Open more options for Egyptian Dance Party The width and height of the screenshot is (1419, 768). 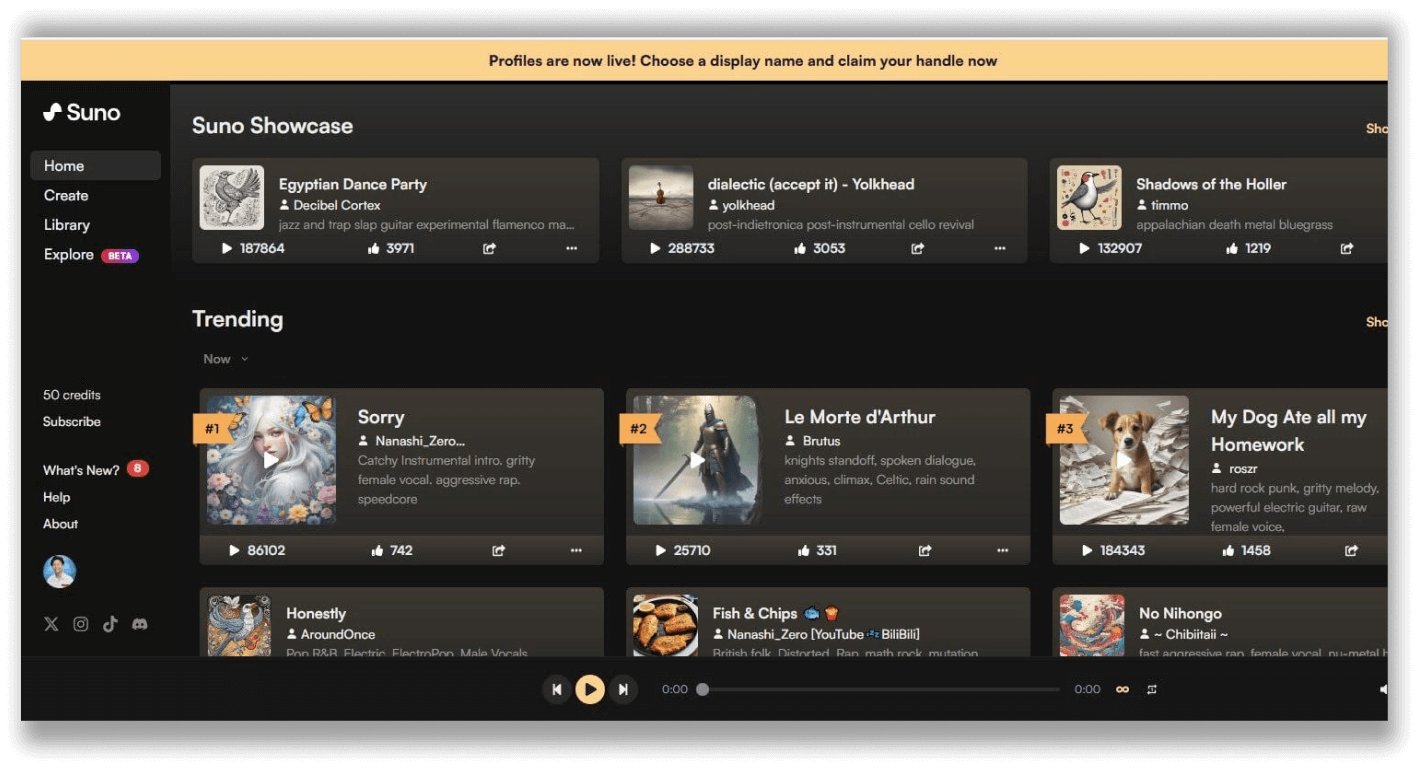coord(572,249)
